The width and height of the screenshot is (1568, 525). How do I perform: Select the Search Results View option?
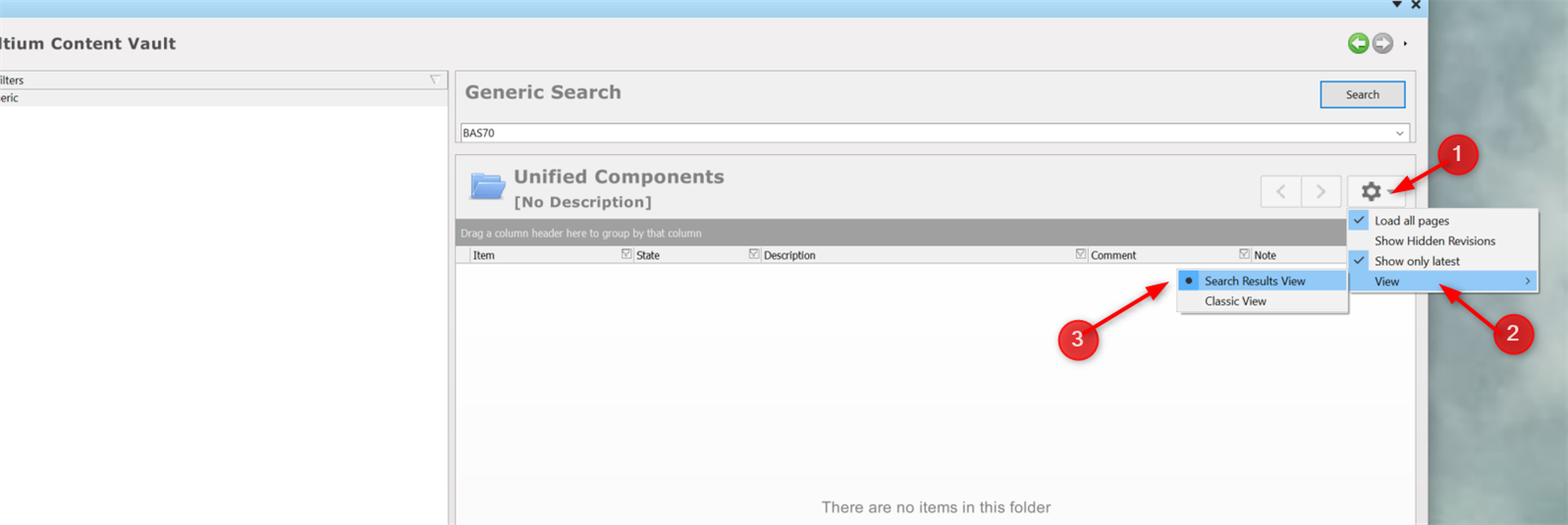[x=1255, y=281]
